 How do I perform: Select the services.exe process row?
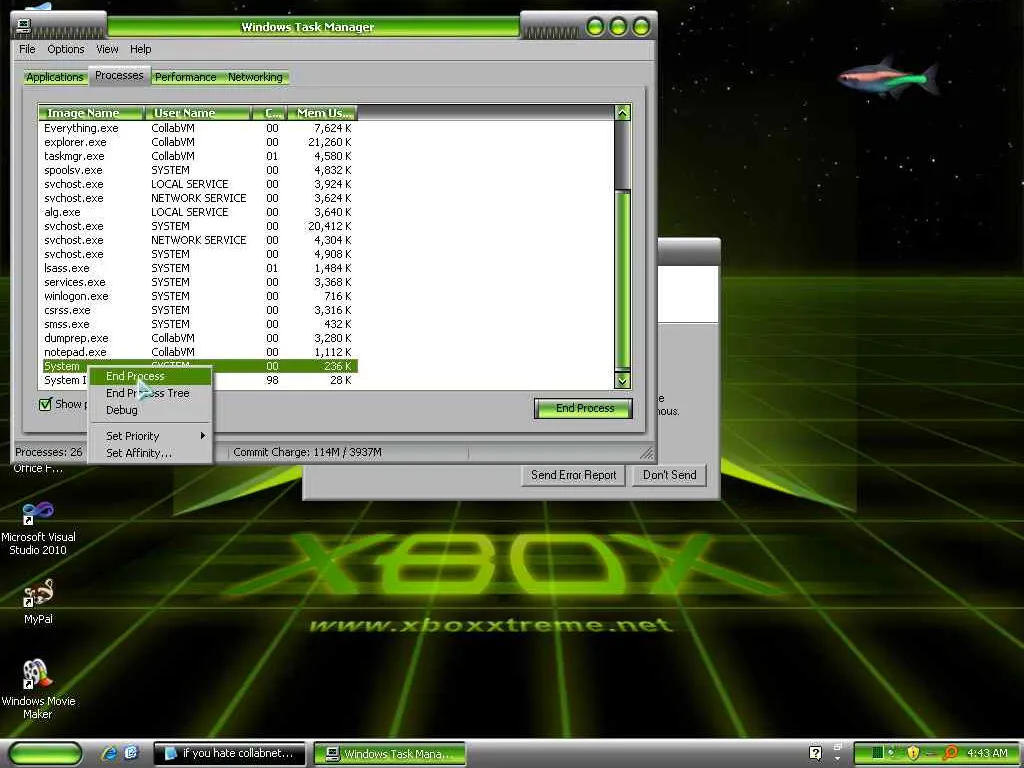click(198, 282)
